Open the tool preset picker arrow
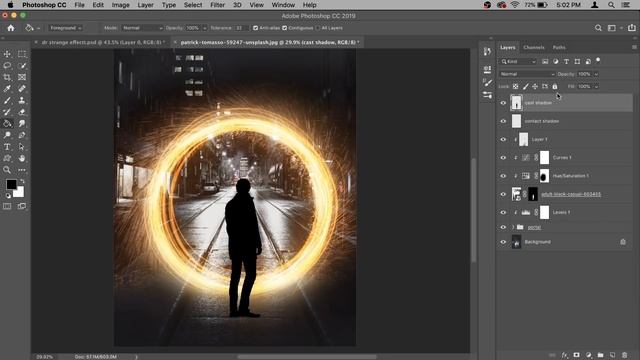 coord(38,29)
